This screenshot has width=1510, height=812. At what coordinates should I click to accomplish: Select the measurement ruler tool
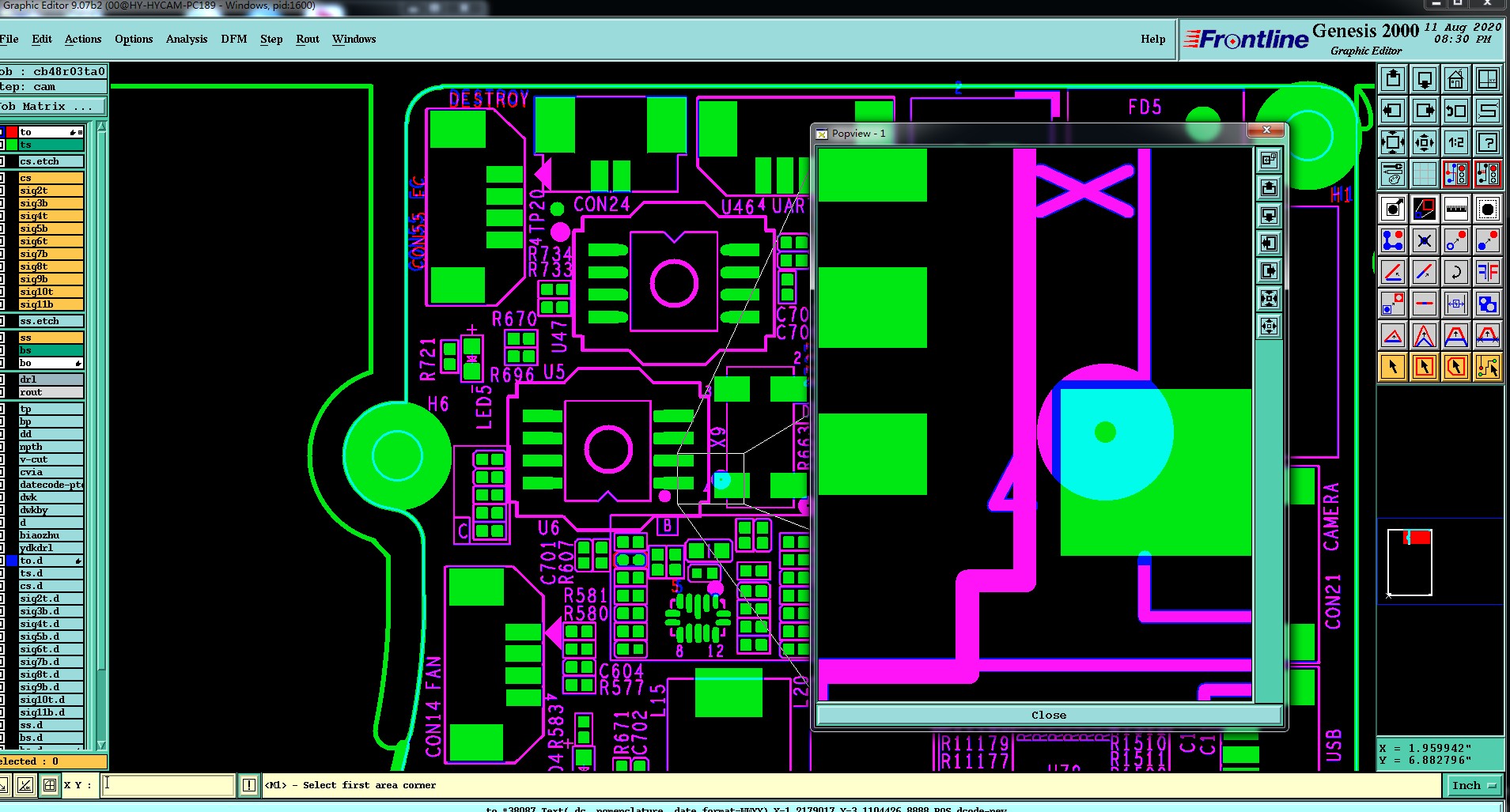click(x=1455, y=209)
